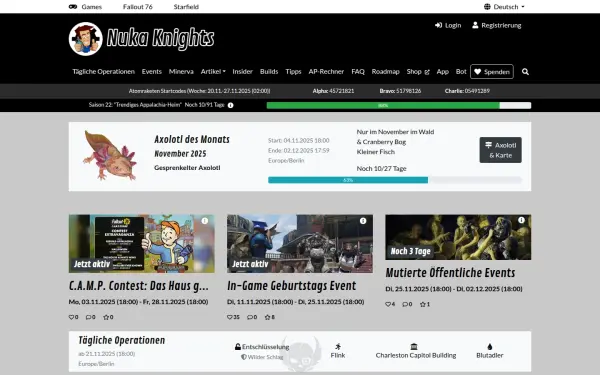Open the Deutsch language dropdown
600x375 pixels.
[x=504, y=7]
